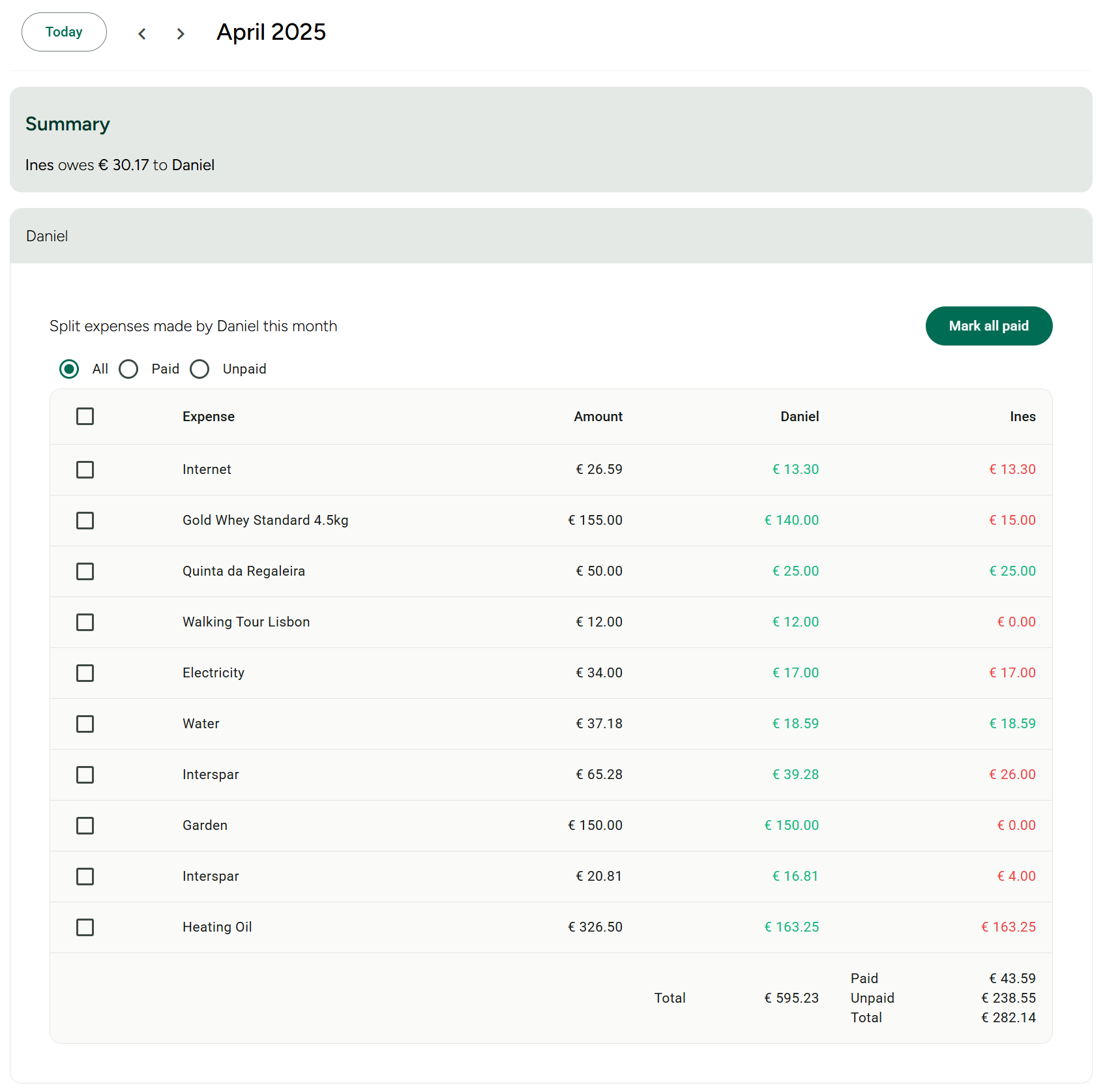The image size is (1105, 1092).
Task: Select the All filter radio button
Action: tap(68, 369)
